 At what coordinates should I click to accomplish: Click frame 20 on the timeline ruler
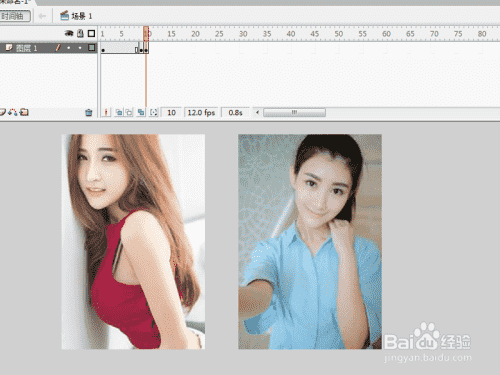[x=195, y=34]
